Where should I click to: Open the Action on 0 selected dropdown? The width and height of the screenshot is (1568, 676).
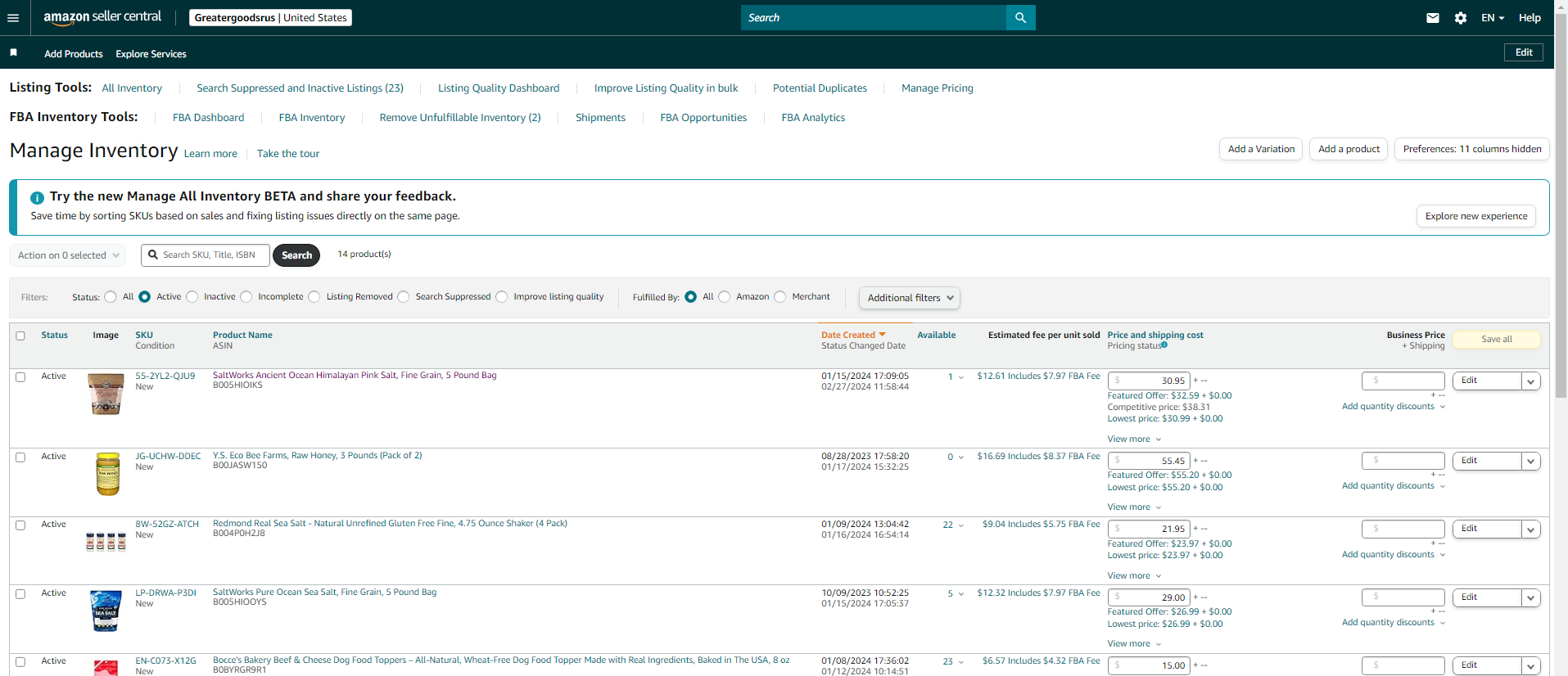(68, 255)
